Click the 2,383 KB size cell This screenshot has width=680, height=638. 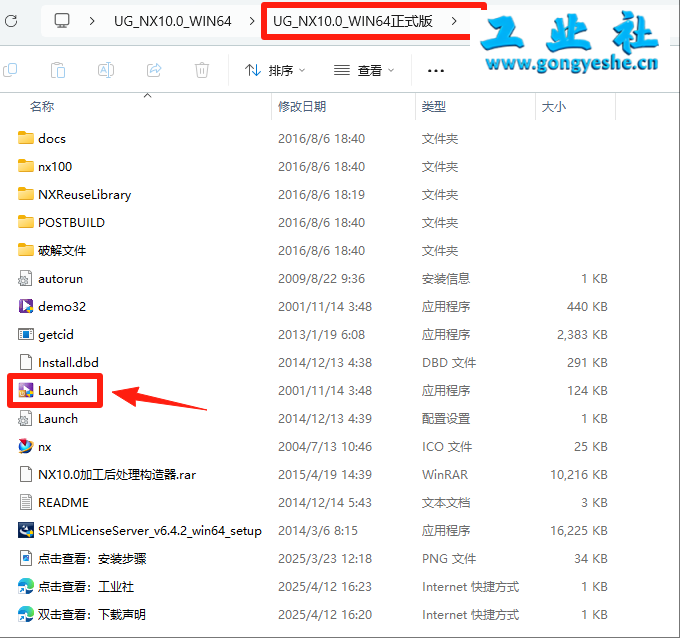(582, 335)
